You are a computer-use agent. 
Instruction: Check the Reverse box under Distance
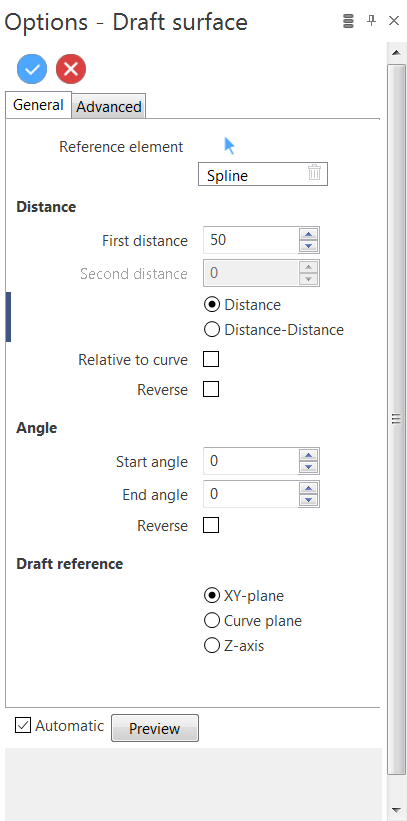pos(211,390)
